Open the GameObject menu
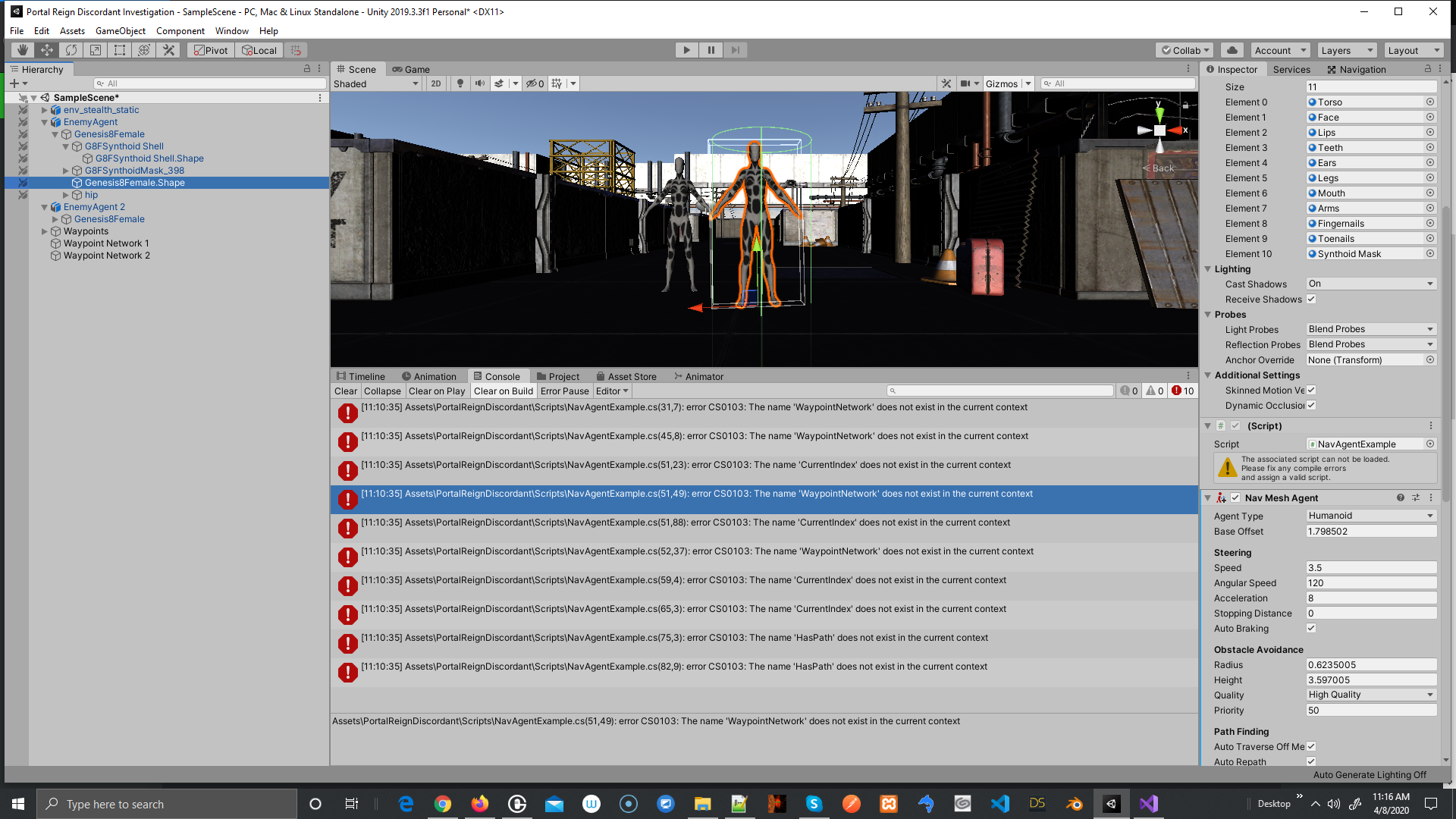 click(120, 31)
